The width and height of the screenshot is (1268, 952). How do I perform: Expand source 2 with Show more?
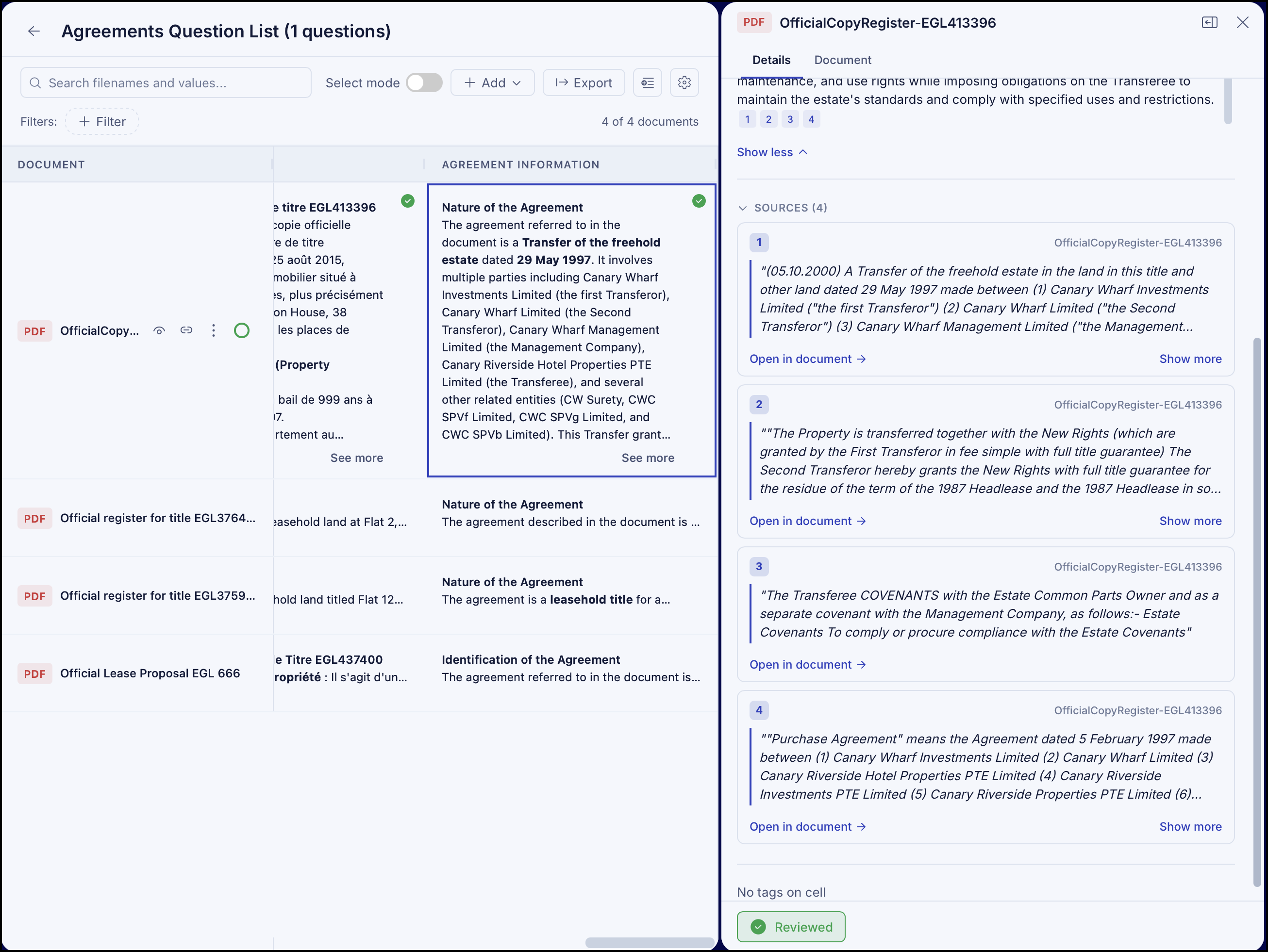click(x=1191, y=521)
